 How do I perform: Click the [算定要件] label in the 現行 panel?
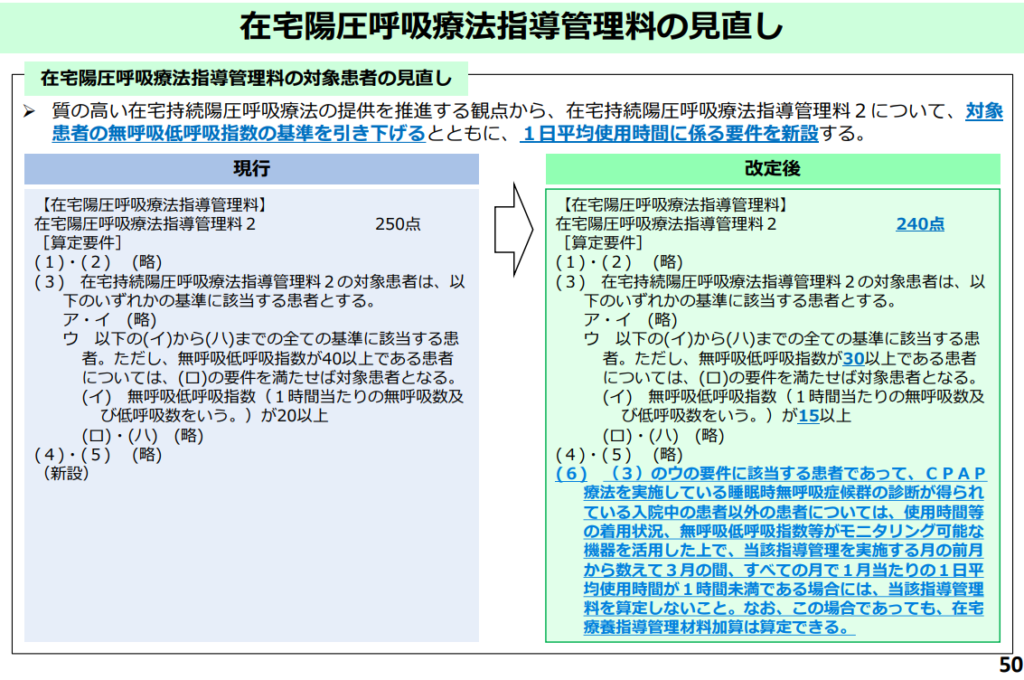coord(81,243)
